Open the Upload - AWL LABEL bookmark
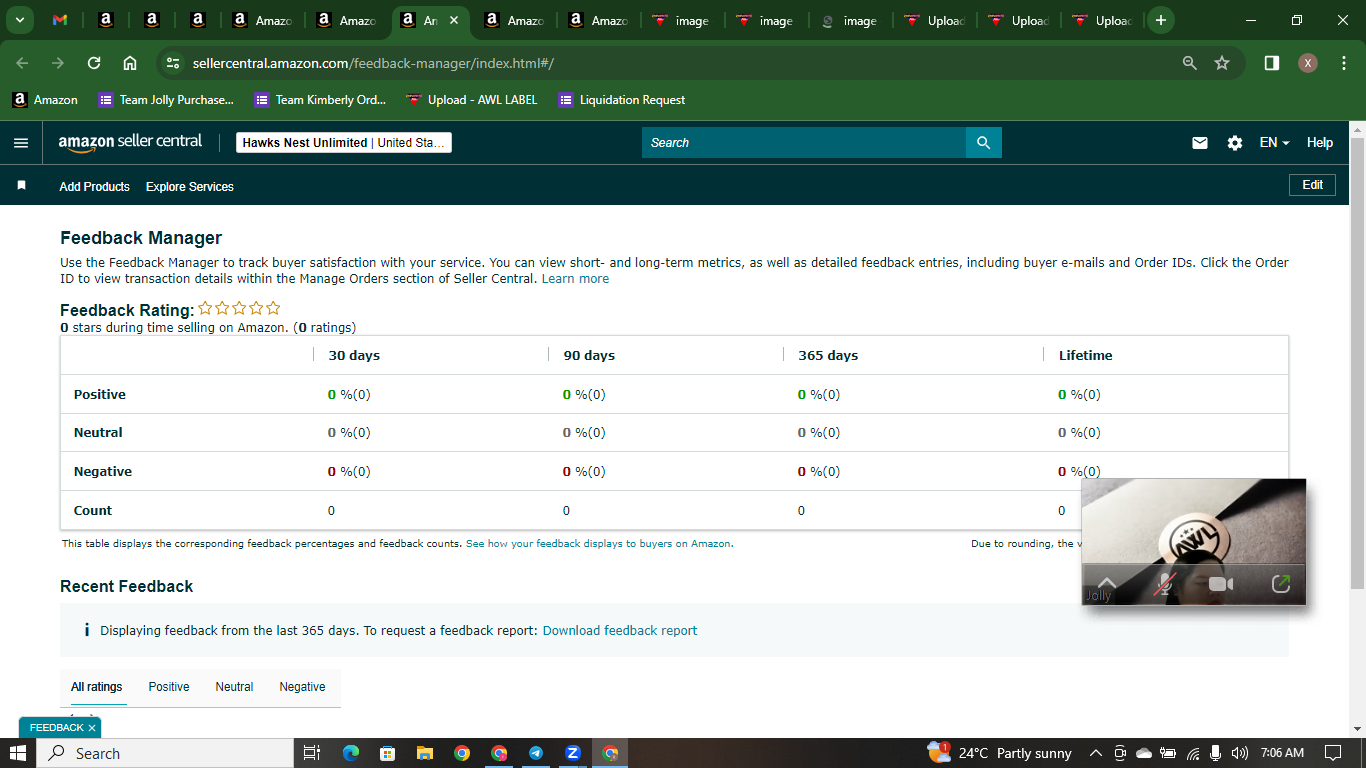The image size is (1366, 768). (472, 100)
